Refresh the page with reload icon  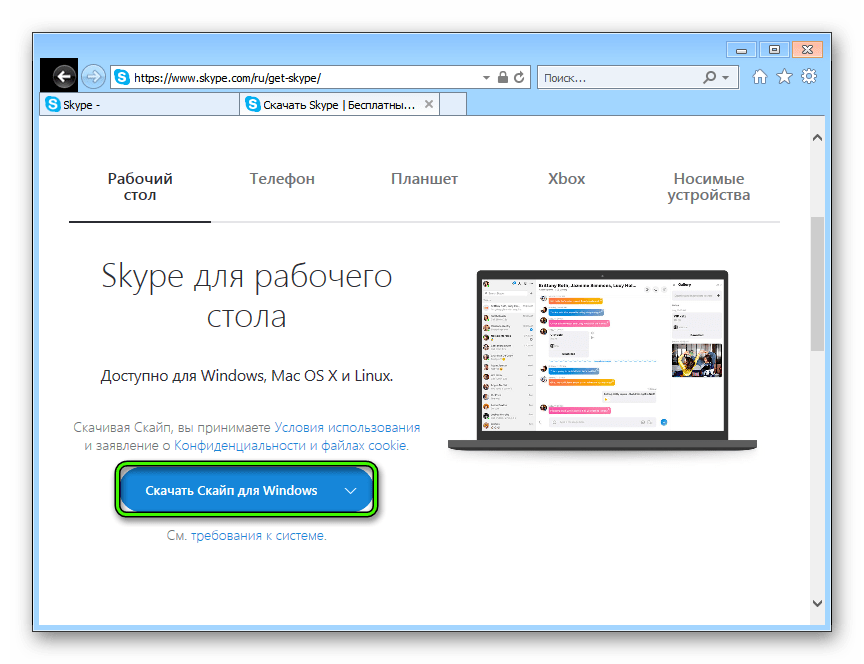[519, 77]
